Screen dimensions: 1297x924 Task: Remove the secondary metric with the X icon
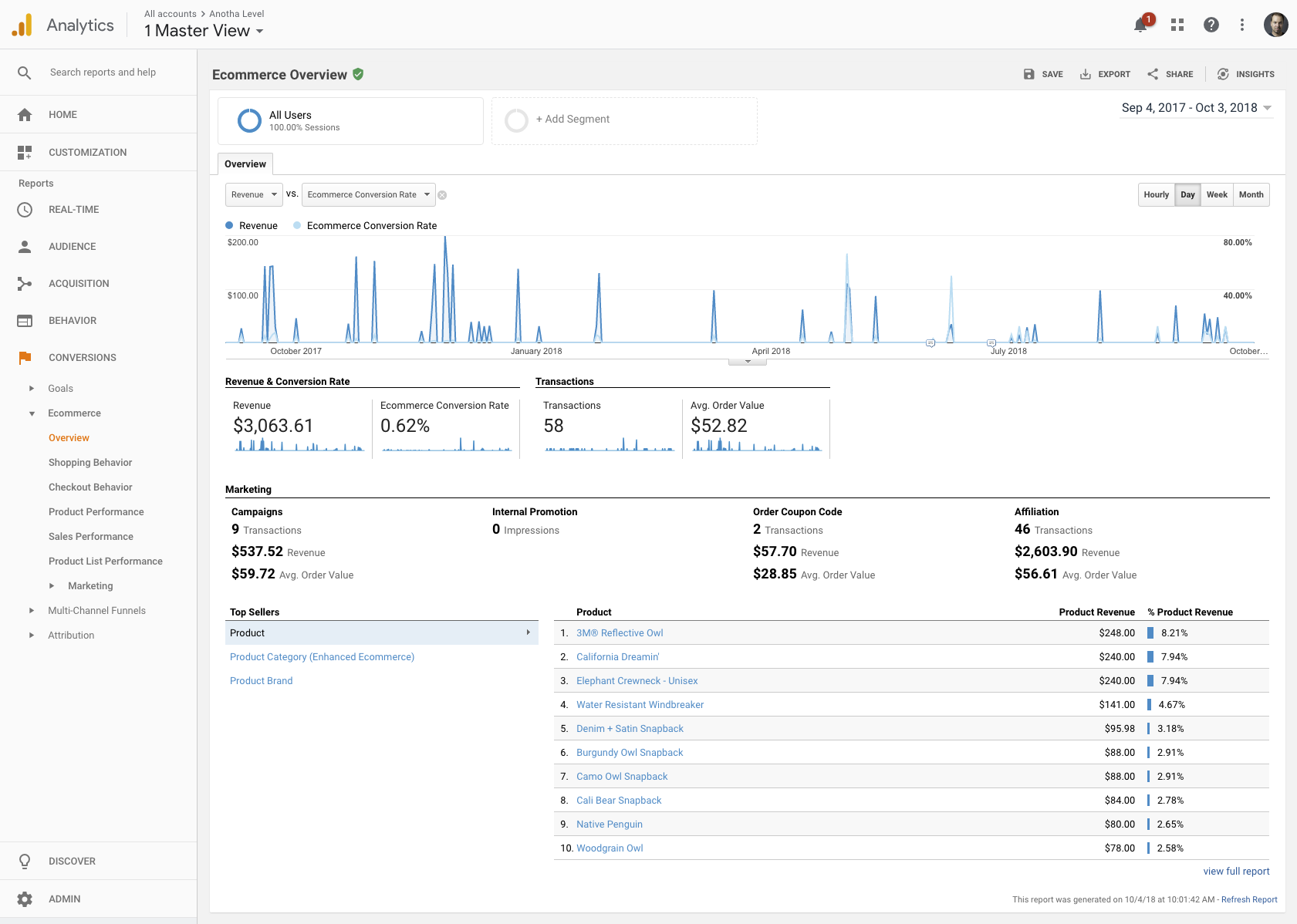442,195
